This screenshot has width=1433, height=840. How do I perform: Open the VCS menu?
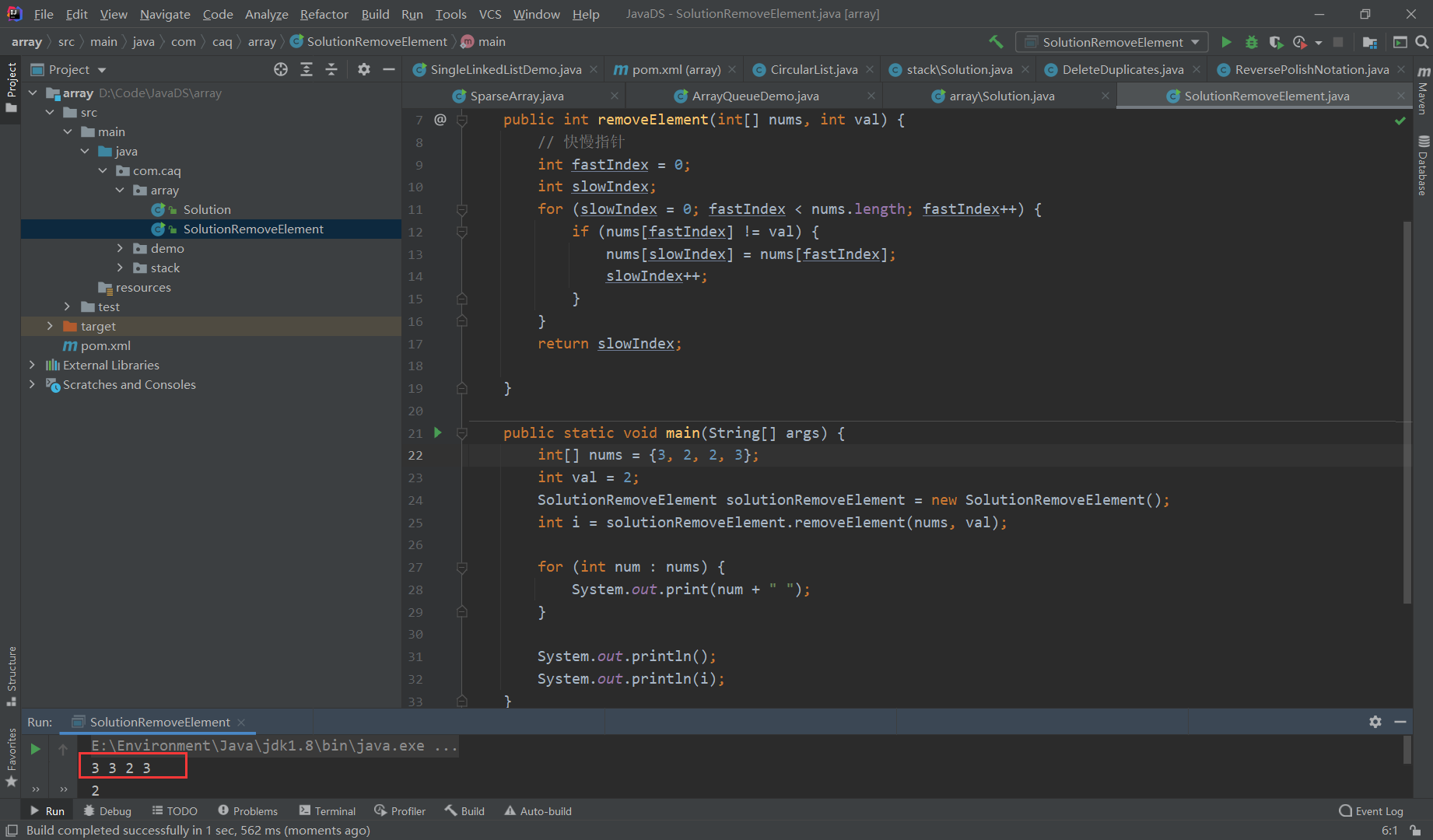(x=490, y=14)
